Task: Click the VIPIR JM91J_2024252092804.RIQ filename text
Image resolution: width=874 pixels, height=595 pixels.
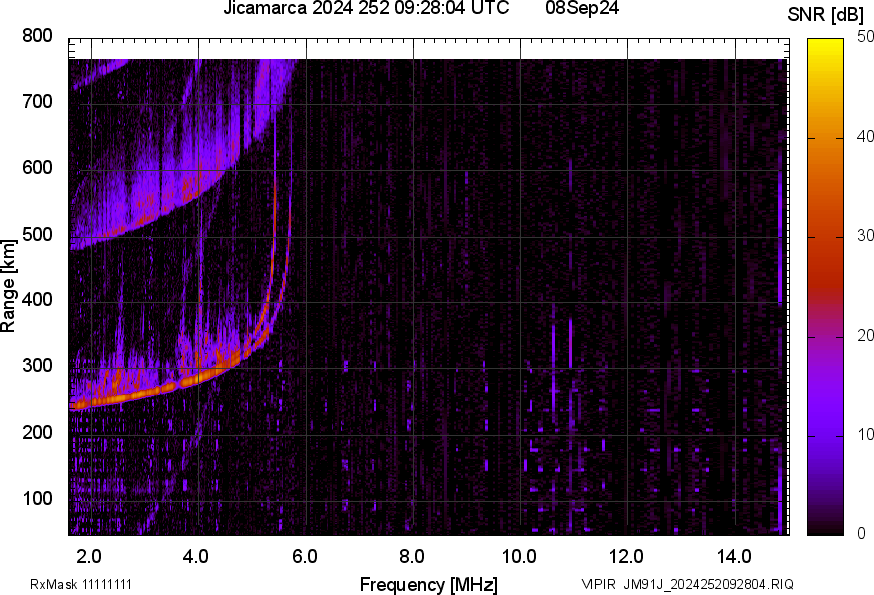Action: pyautogui.click(x=687, y=584)
